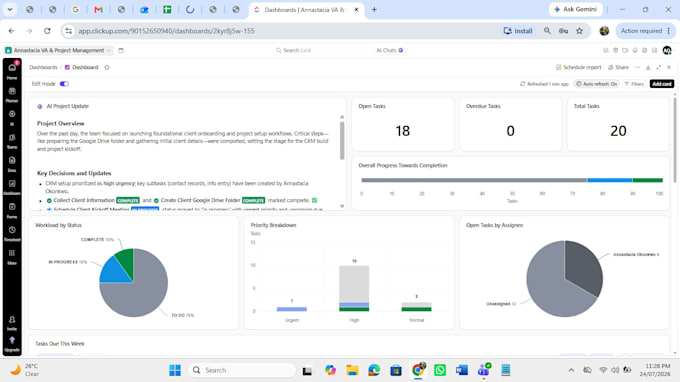Open WhatsApp from the Windows taskbar
Viewport: 680px width, 382px height.
point(440,370)
